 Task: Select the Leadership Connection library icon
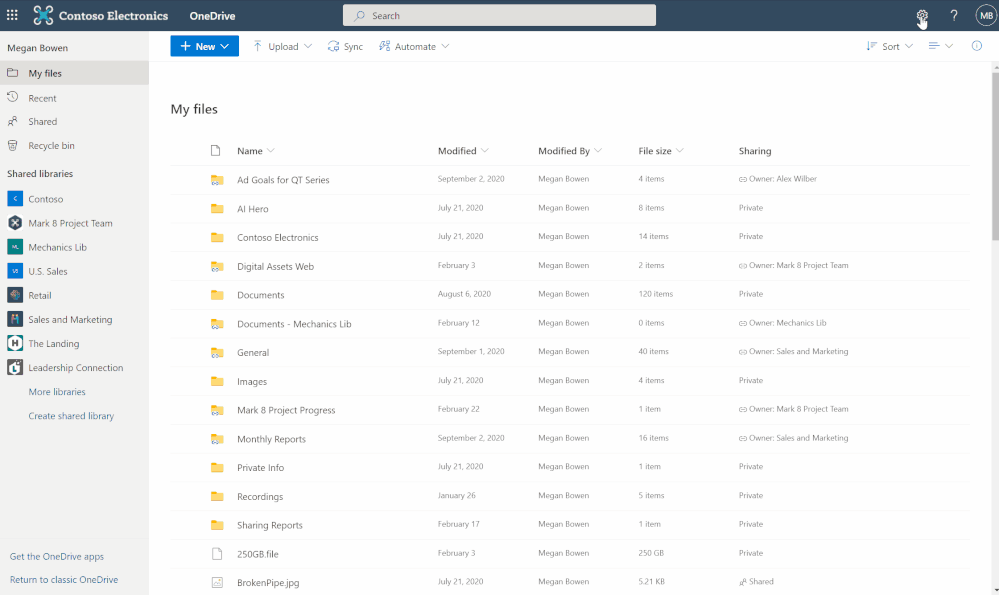point(15,368)
